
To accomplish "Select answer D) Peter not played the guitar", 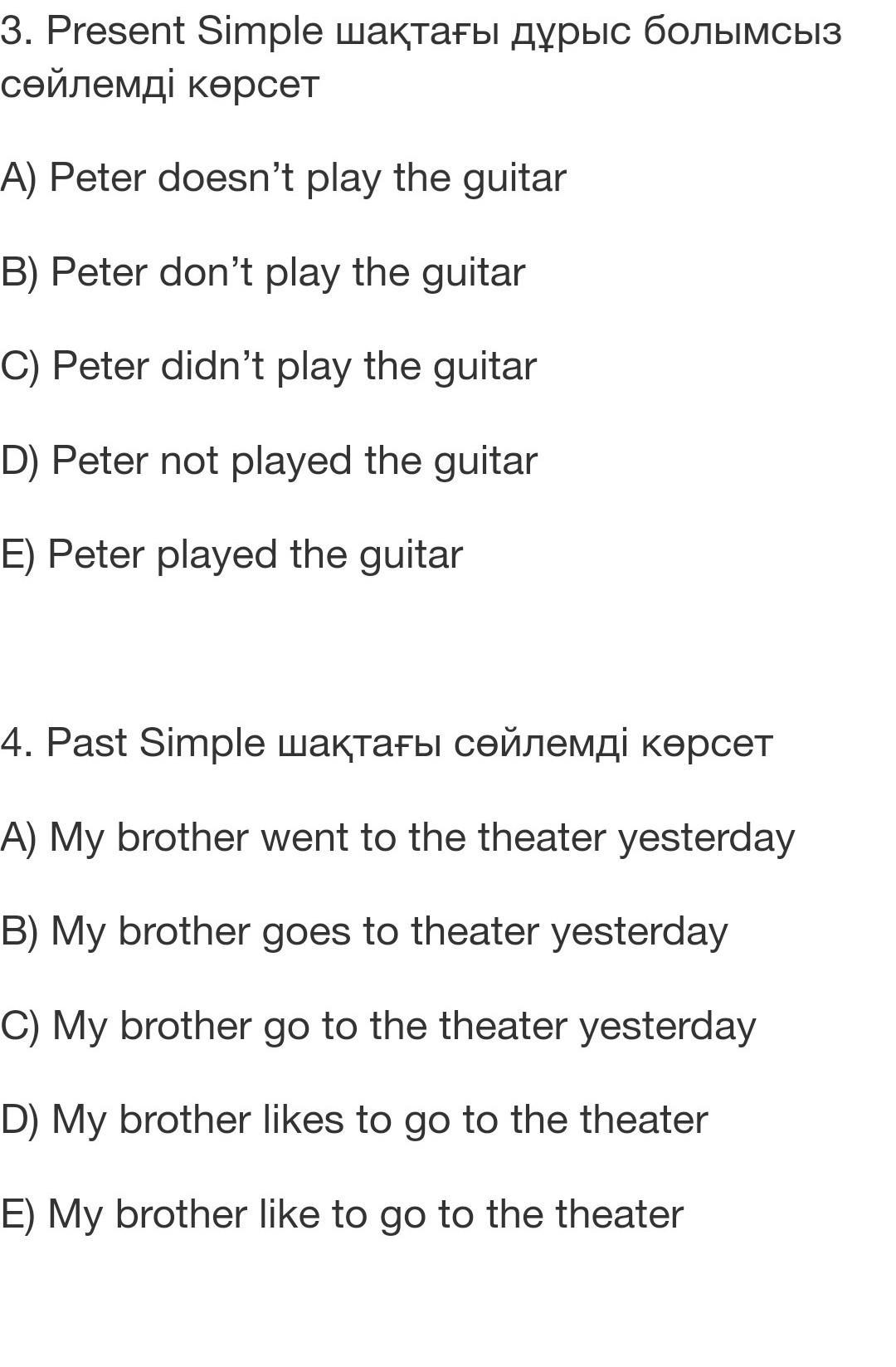I will pyautogui.click(x=269, y=461).
